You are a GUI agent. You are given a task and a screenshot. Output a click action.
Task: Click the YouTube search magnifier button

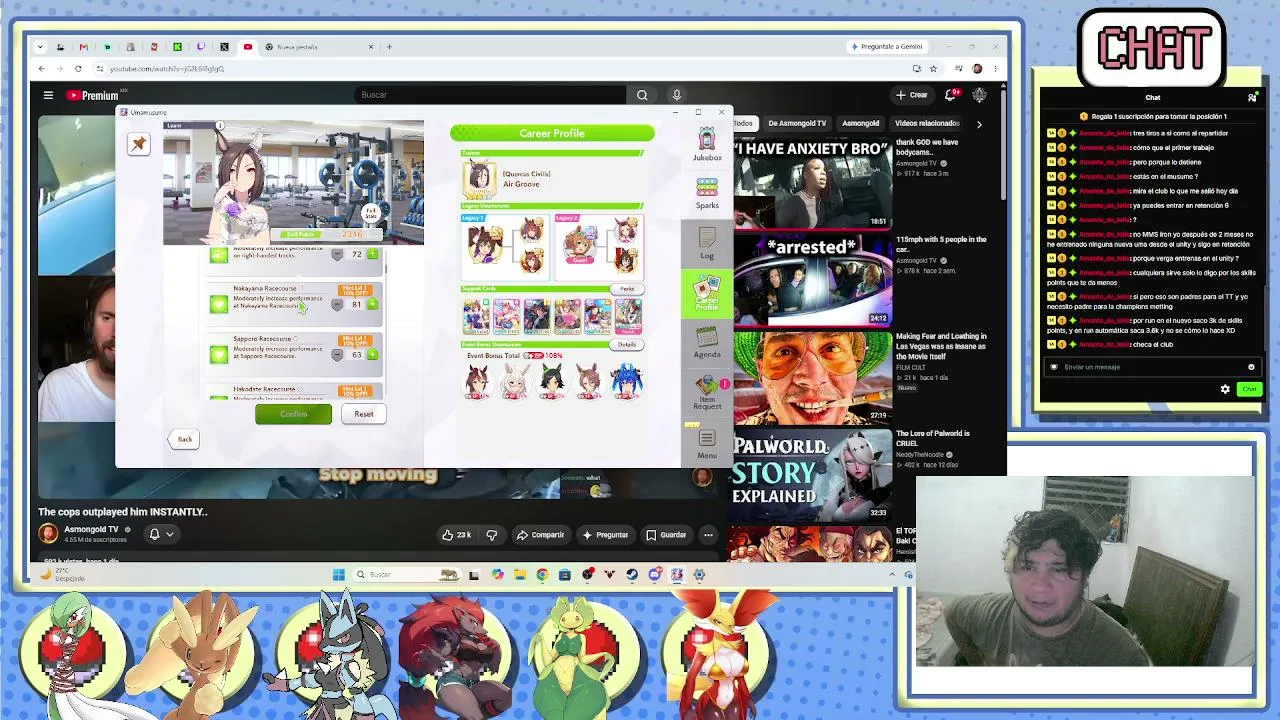click(642, 95)
